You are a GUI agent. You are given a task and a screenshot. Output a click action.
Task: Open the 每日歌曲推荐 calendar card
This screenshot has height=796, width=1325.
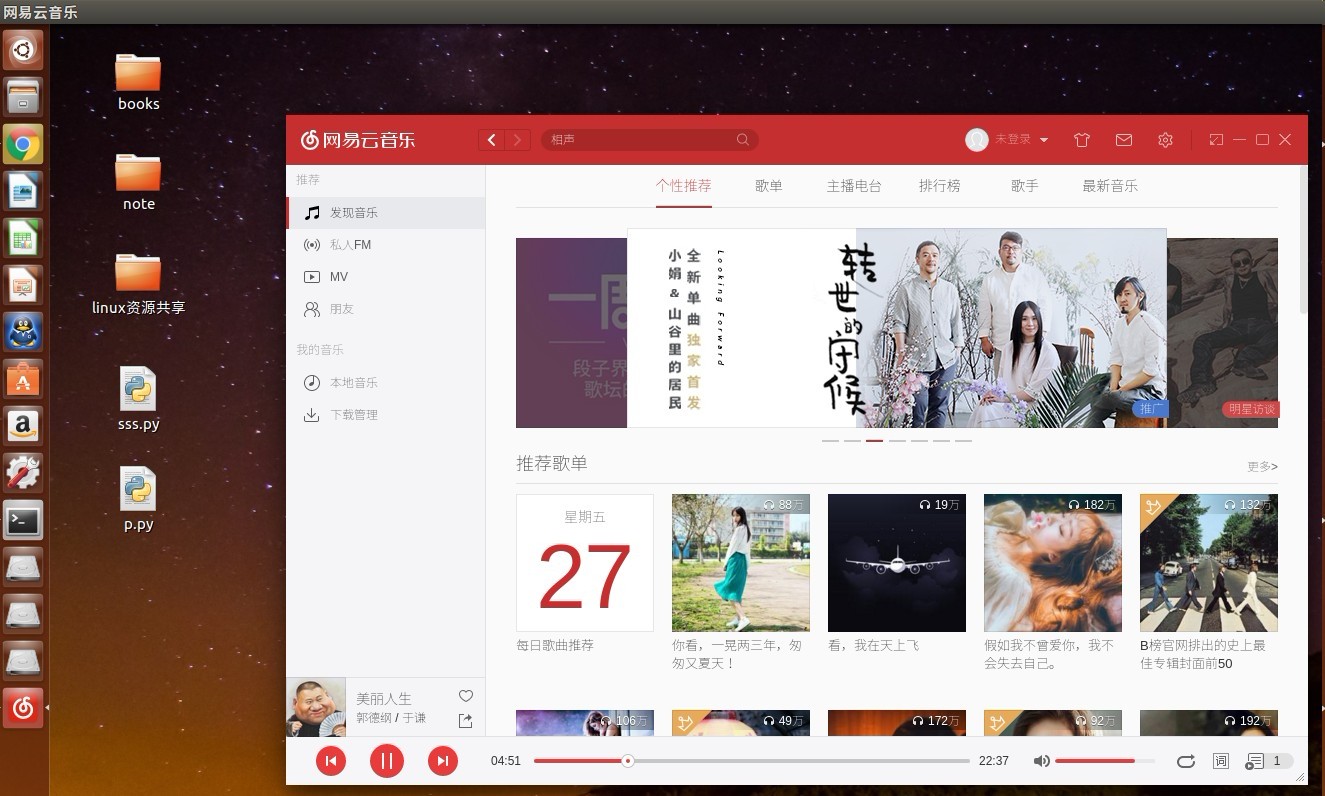[x=585, y=563]
